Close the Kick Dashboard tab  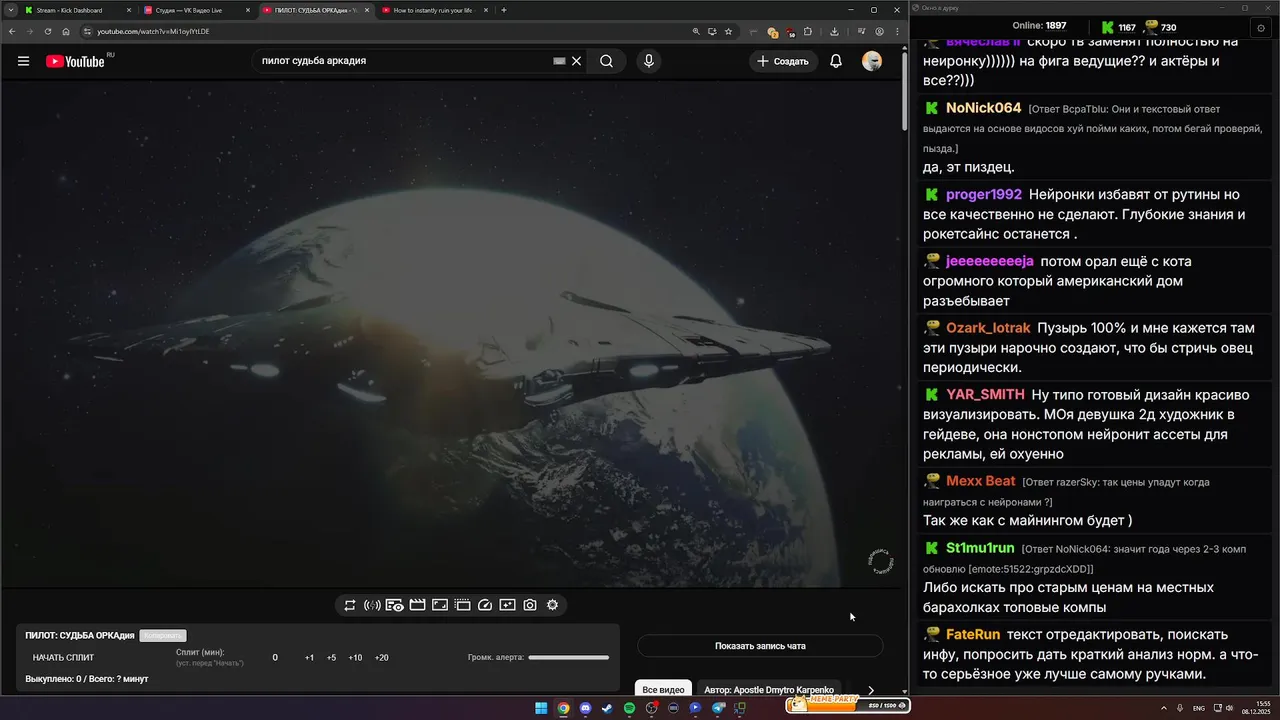(128, 10)
